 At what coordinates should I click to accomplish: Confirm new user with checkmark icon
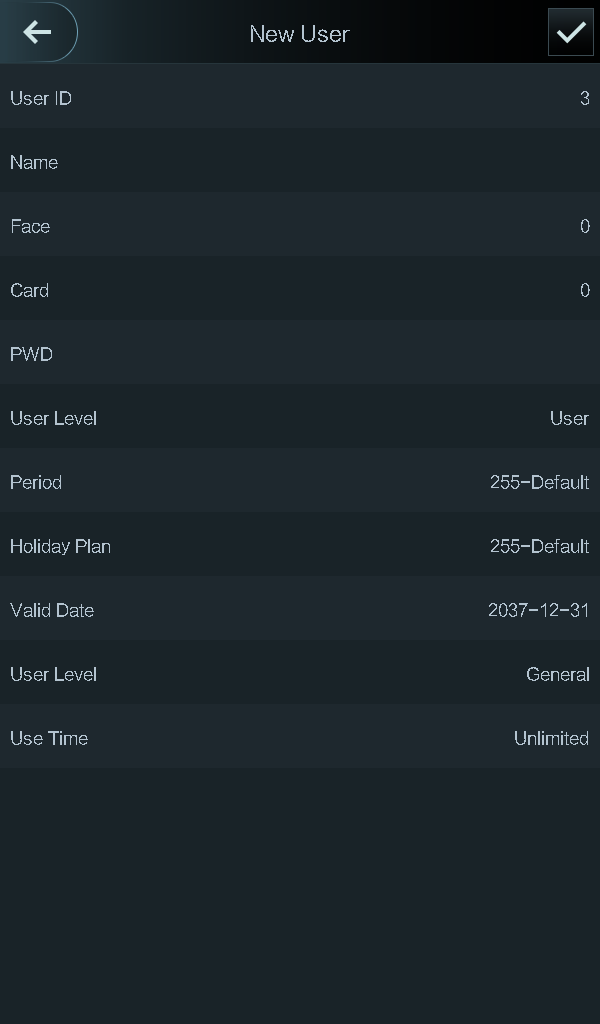point(570,33)
